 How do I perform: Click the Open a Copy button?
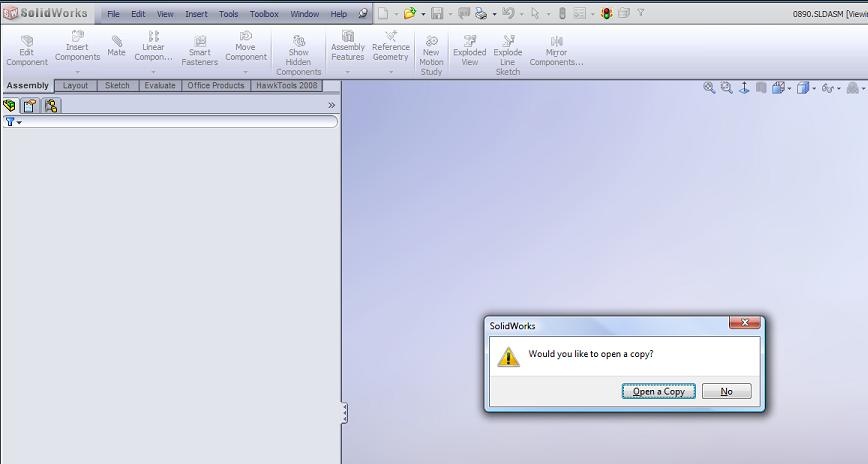click(x=659, y=391)
